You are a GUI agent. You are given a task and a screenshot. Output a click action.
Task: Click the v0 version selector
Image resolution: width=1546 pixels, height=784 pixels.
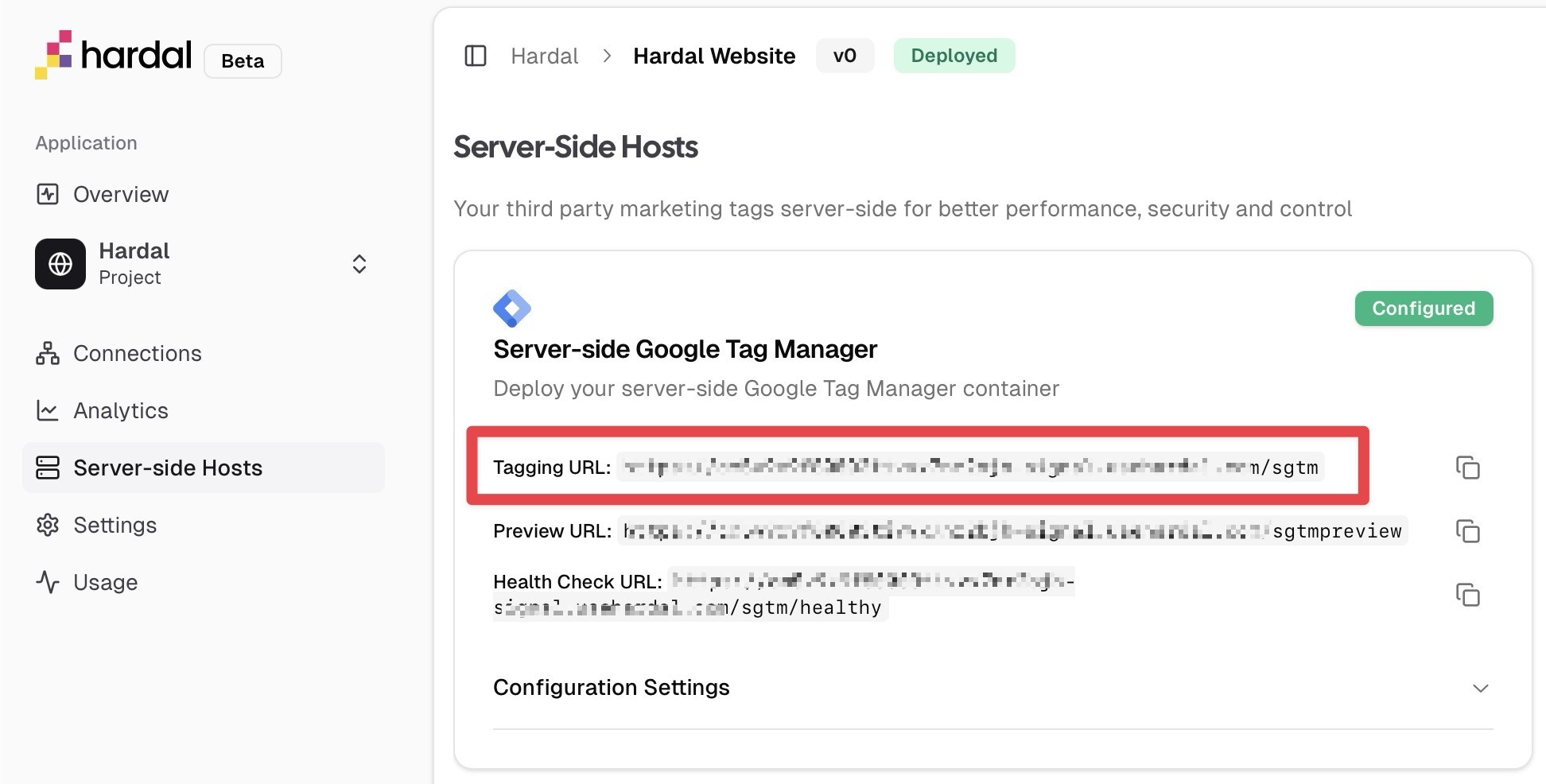(845, 56)
